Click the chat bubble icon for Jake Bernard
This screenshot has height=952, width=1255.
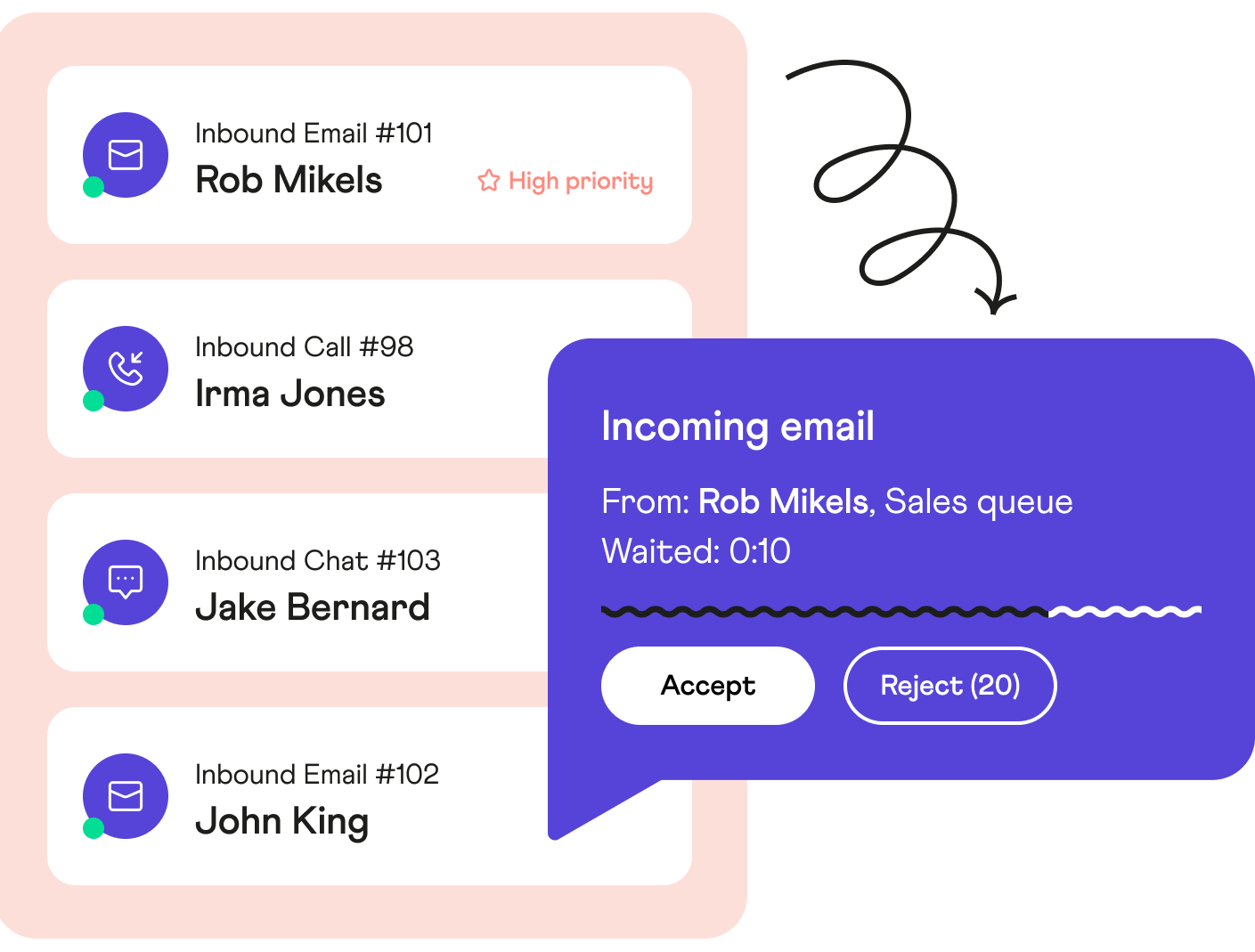pyautogui.click(x=126, y=582)
